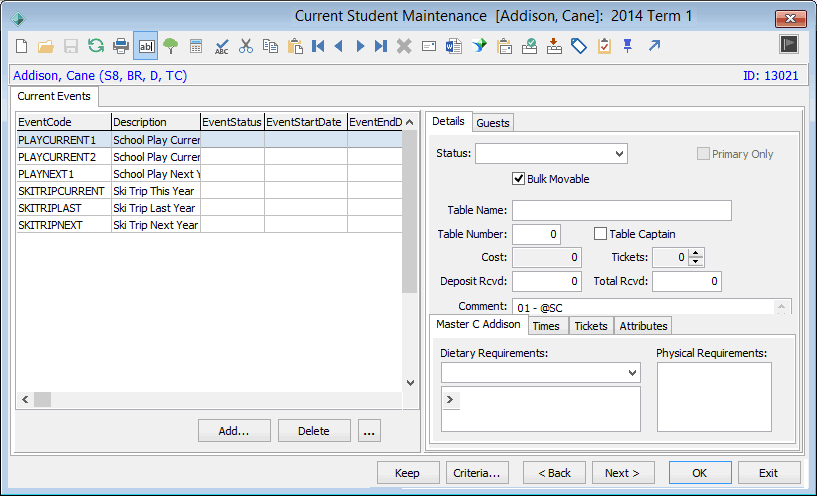Select the scissors cut icon
817x496 pixels.
click(x=245, y=46)
